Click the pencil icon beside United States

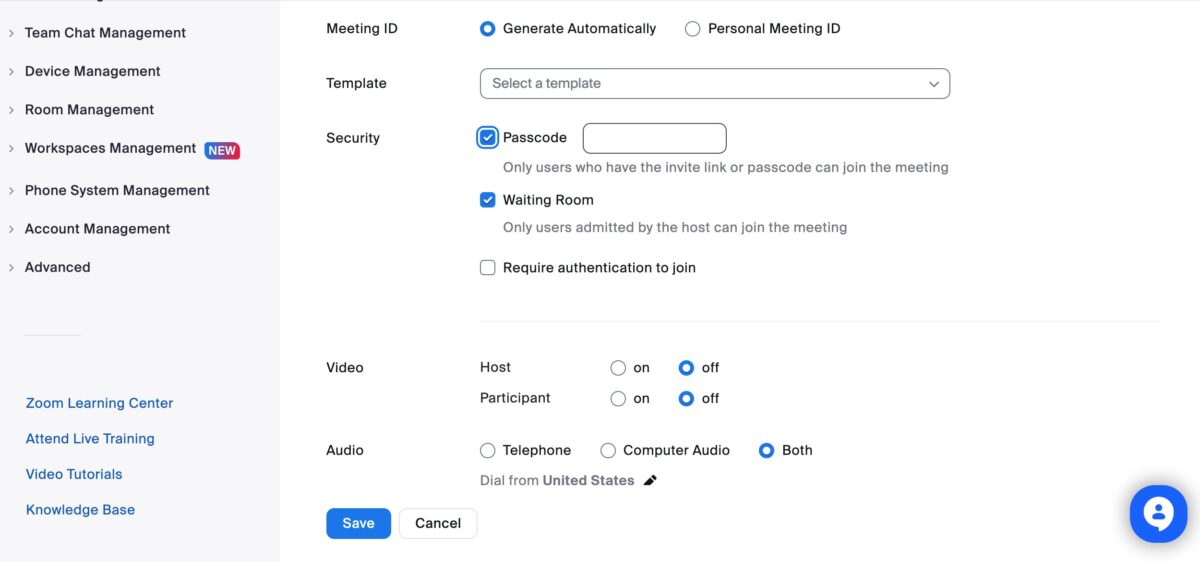point(650,481)
